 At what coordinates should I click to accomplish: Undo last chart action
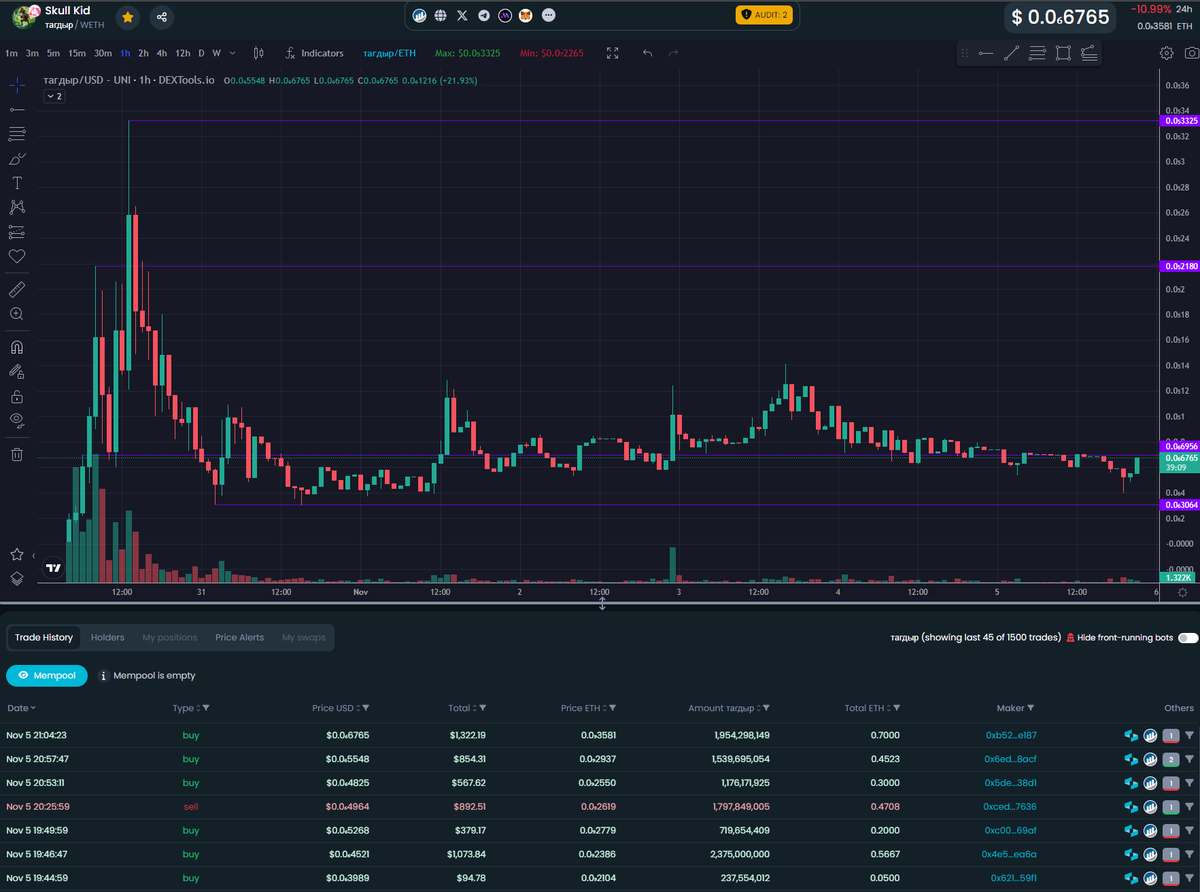click(x=648, y=53)
